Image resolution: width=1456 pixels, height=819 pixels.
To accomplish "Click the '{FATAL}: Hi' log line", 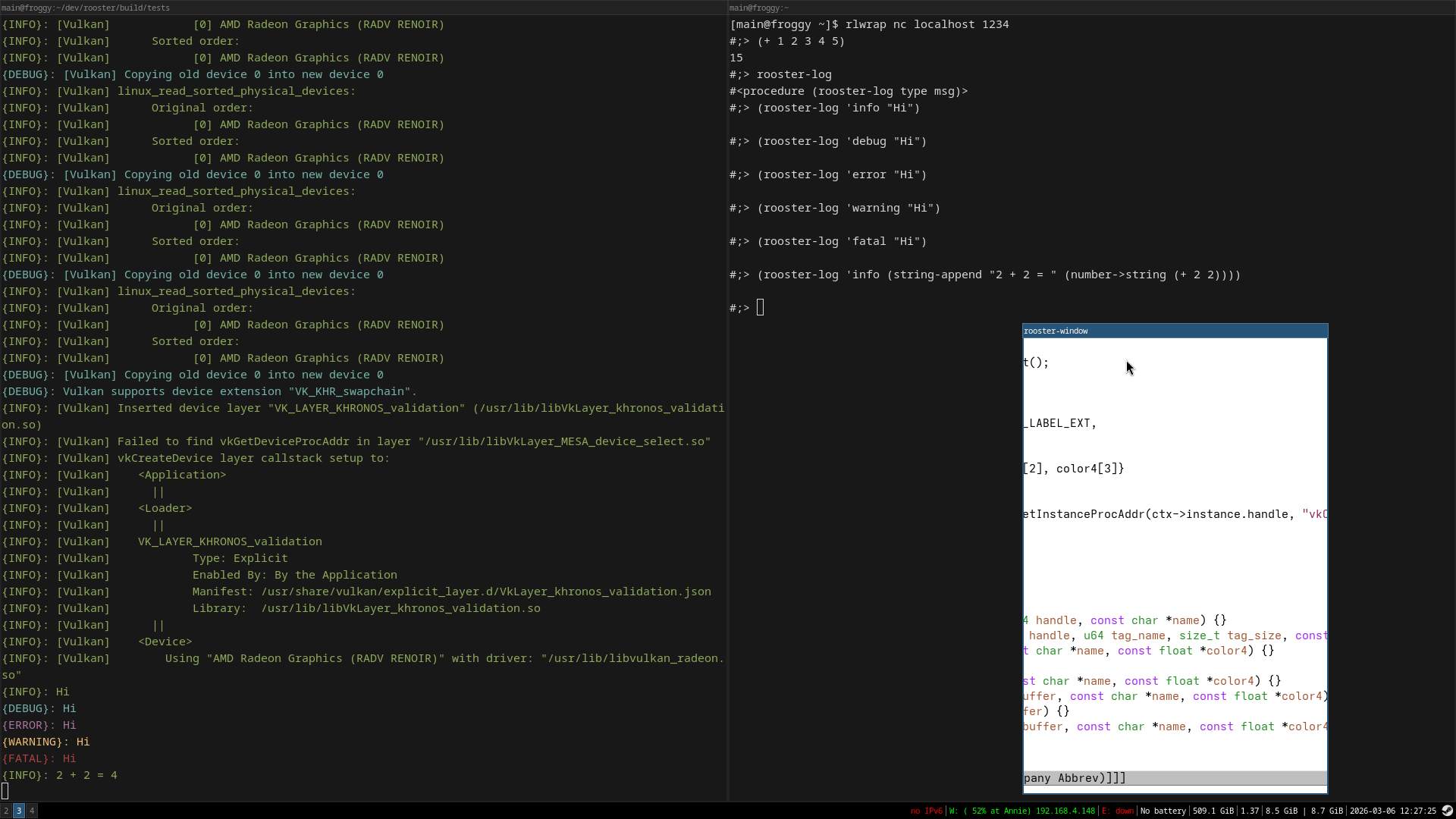I will pos(39,758).
